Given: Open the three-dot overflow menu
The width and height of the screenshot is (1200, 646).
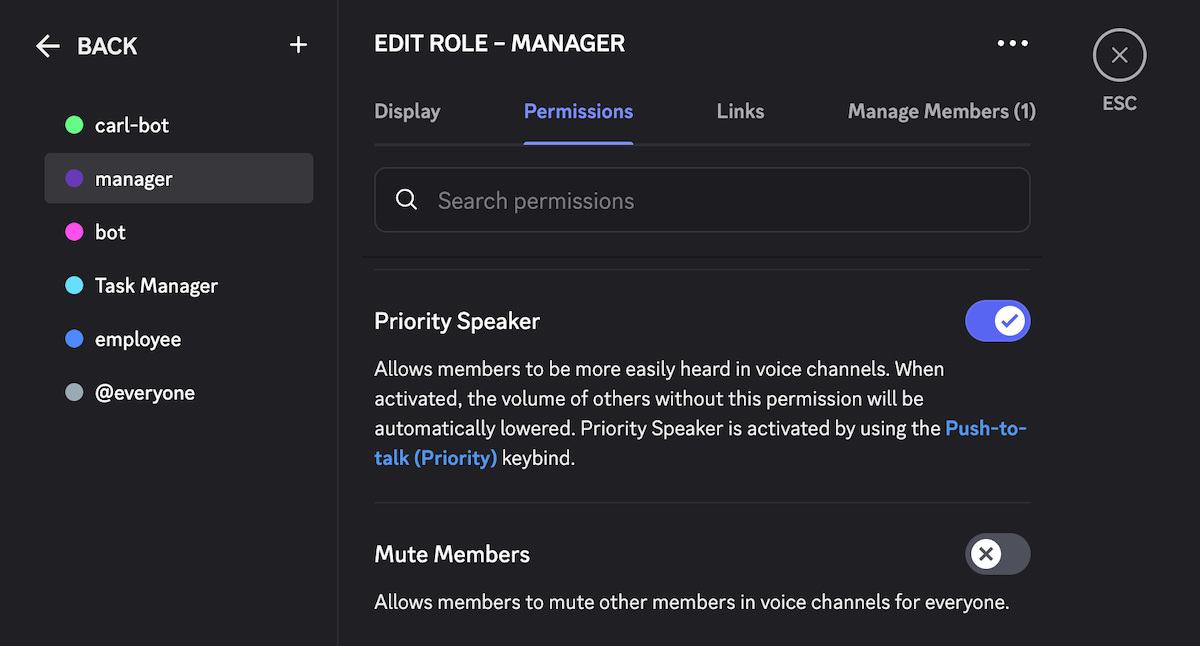Looking at the screenshot, I should coord(1012,43).
